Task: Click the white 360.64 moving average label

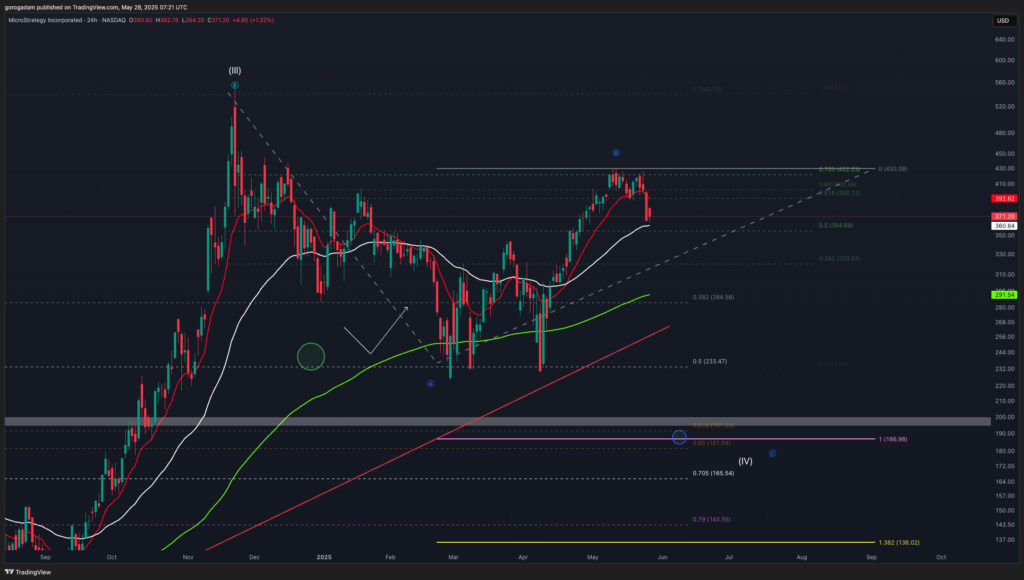Action: click(x=1004, y=226)
